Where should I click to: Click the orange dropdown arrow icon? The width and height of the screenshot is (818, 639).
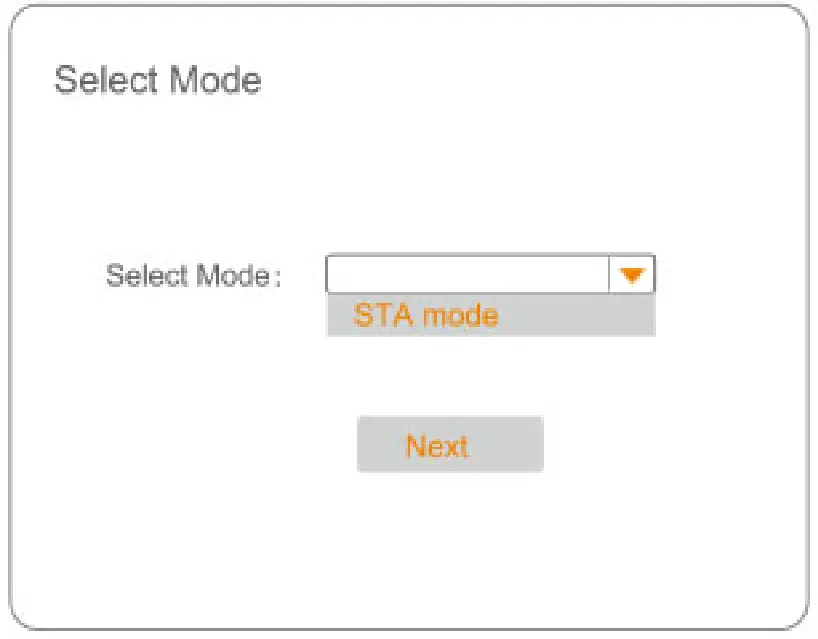pyautogui.click(x=631, y=274)
